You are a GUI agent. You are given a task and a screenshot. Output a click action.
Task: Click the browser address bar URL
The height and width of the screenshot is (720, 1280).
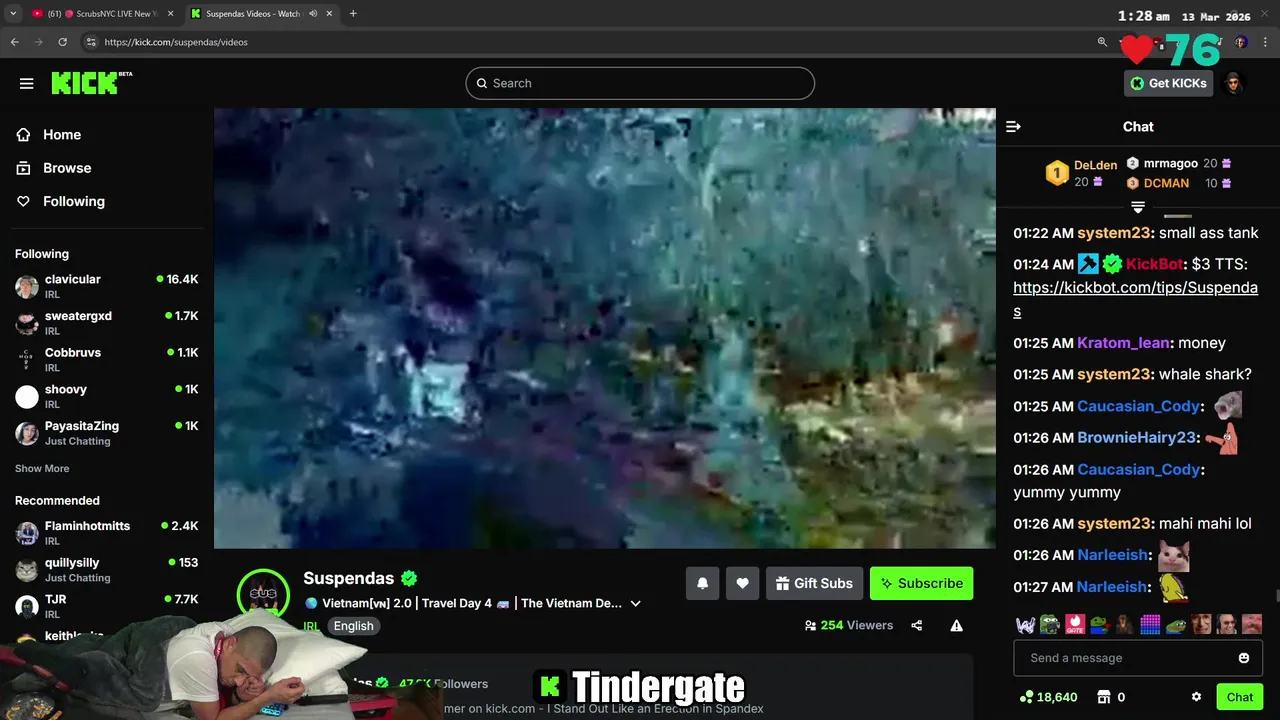[176, 42]
